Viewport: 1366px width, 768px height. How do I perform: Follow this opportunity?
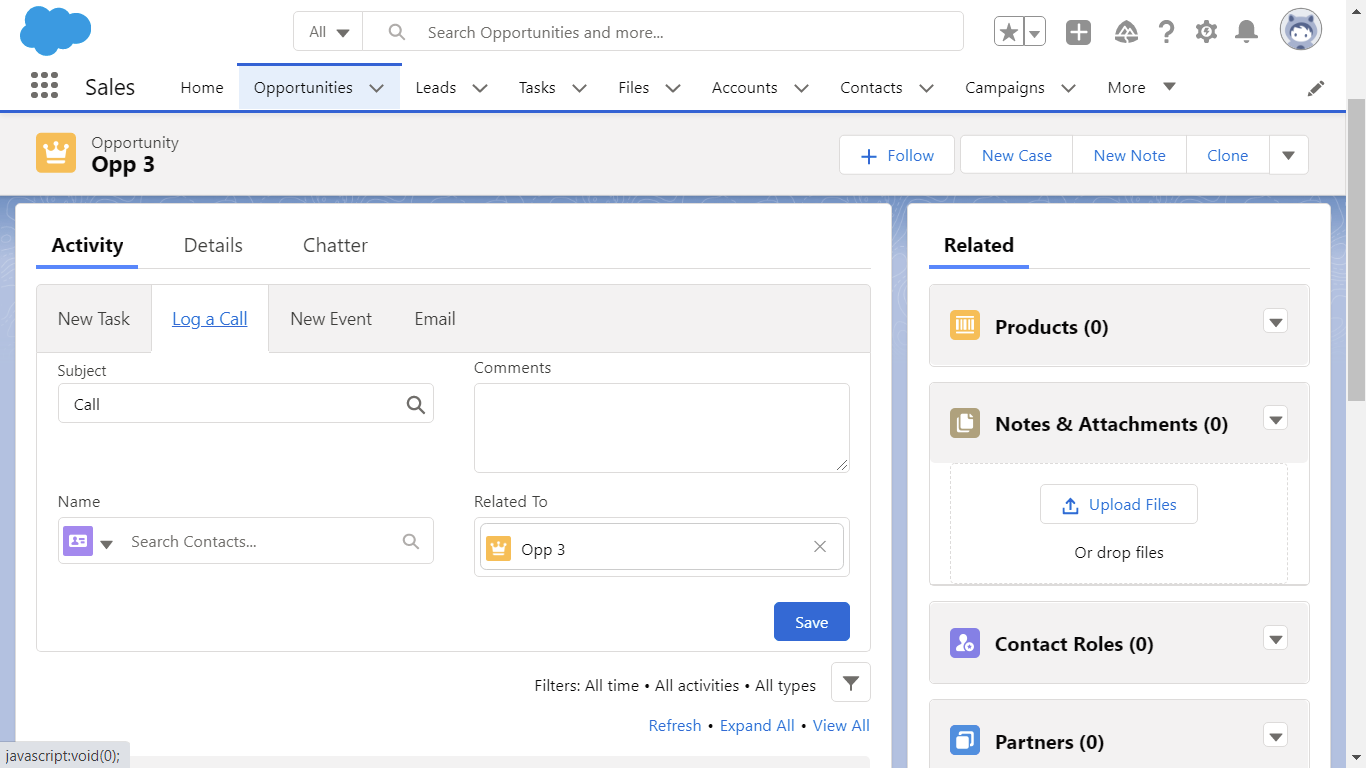pos(897,155)
